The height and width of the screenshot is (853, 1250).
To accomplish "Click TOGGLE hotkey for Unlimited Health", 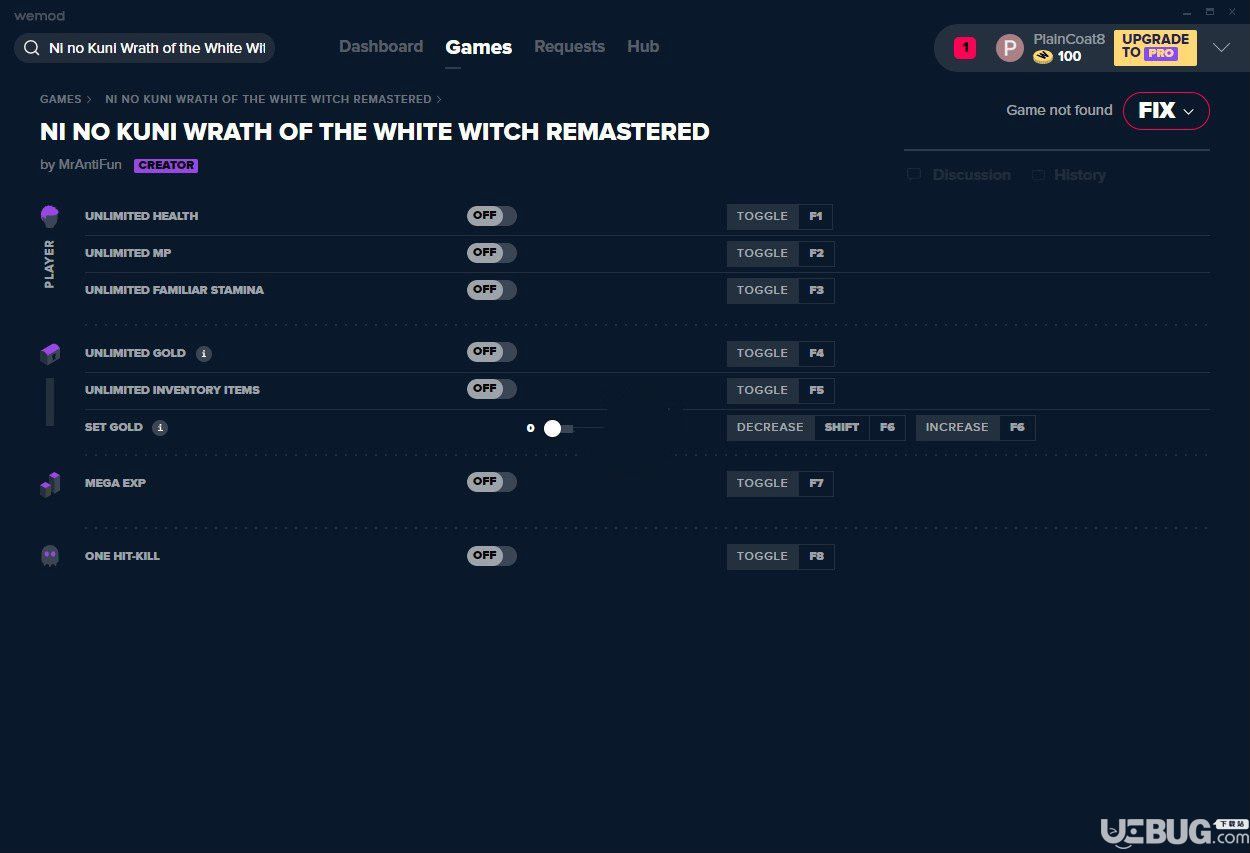I will pyautogui.click(x=763, y=217).
